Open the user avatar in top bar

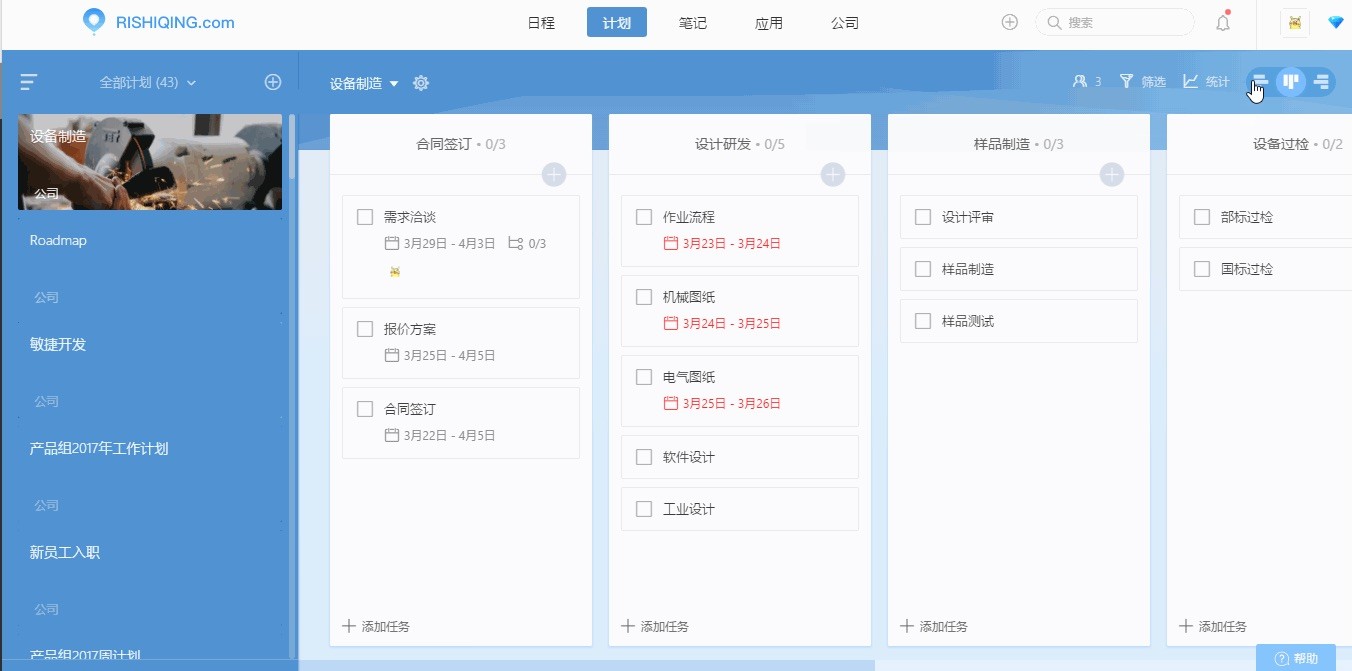(1295, 22)
